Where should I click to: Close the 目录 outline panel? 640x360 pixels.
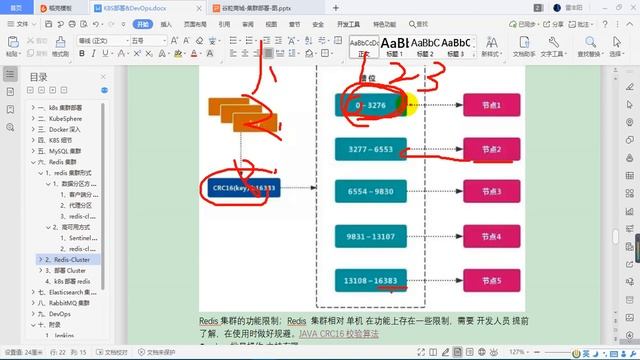103,76
